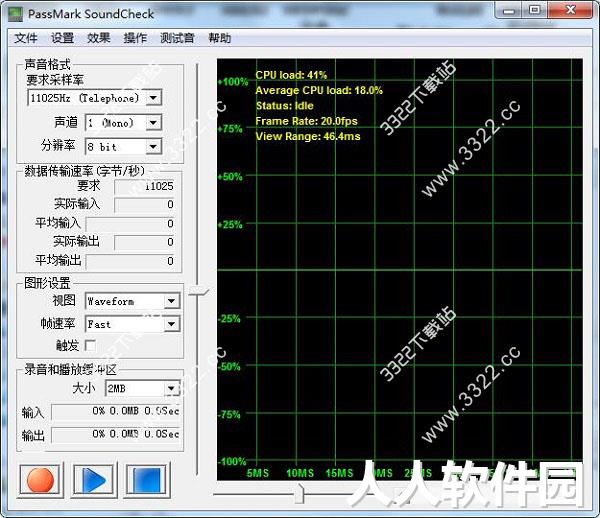The width and height of the screenshot is (600, 518).
Task: Click the 平均输出 value field
Action: (x=130, y=261)
